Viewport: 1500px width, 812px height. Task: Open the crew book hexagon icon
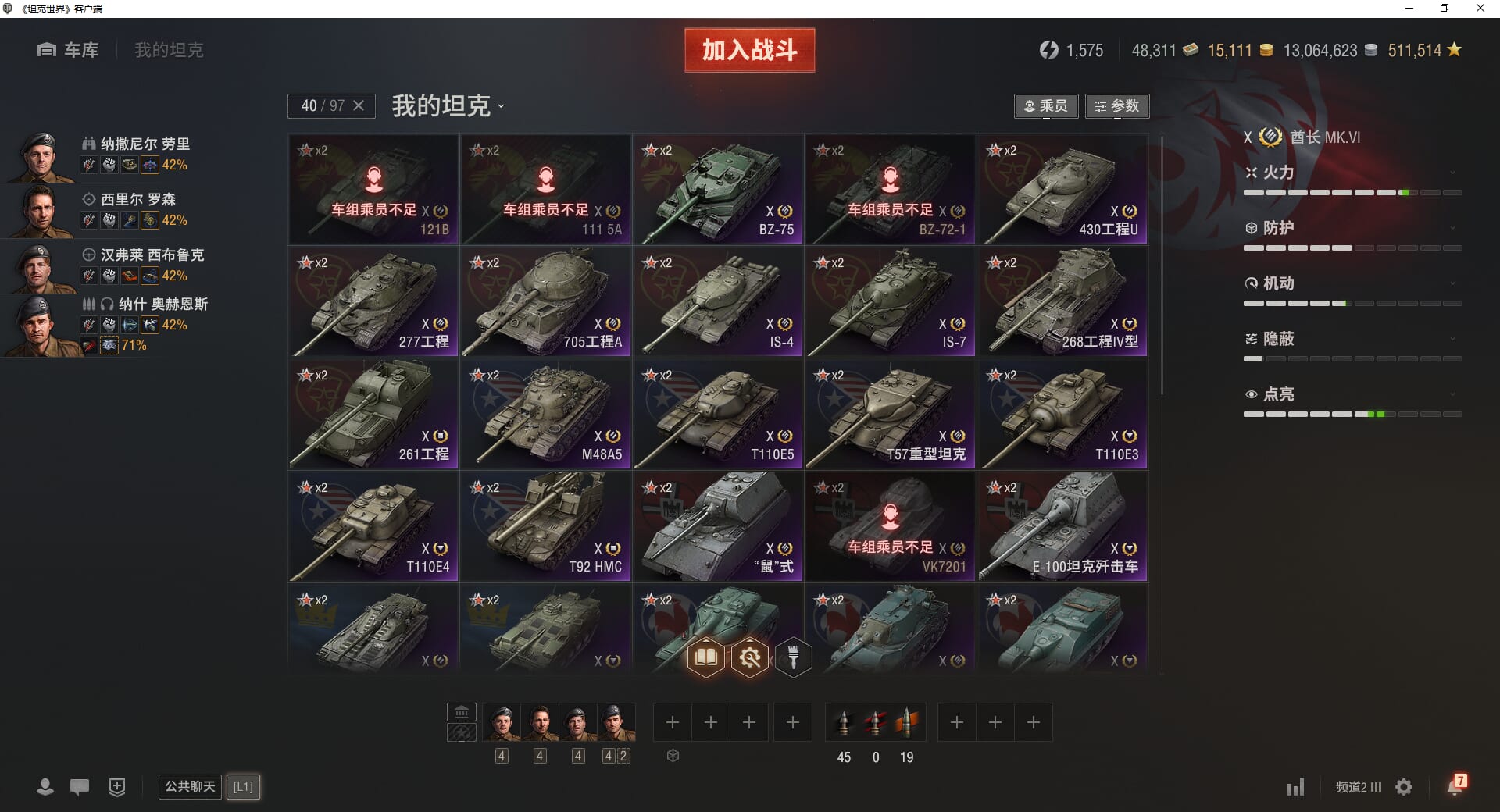tap(705, 657)
